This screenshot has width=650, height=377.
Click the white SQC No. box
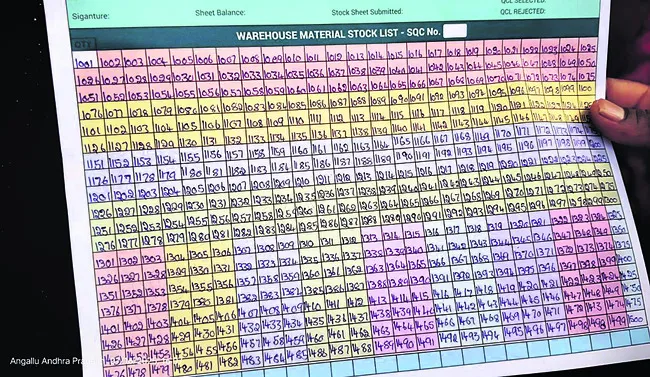coord(455,31)
